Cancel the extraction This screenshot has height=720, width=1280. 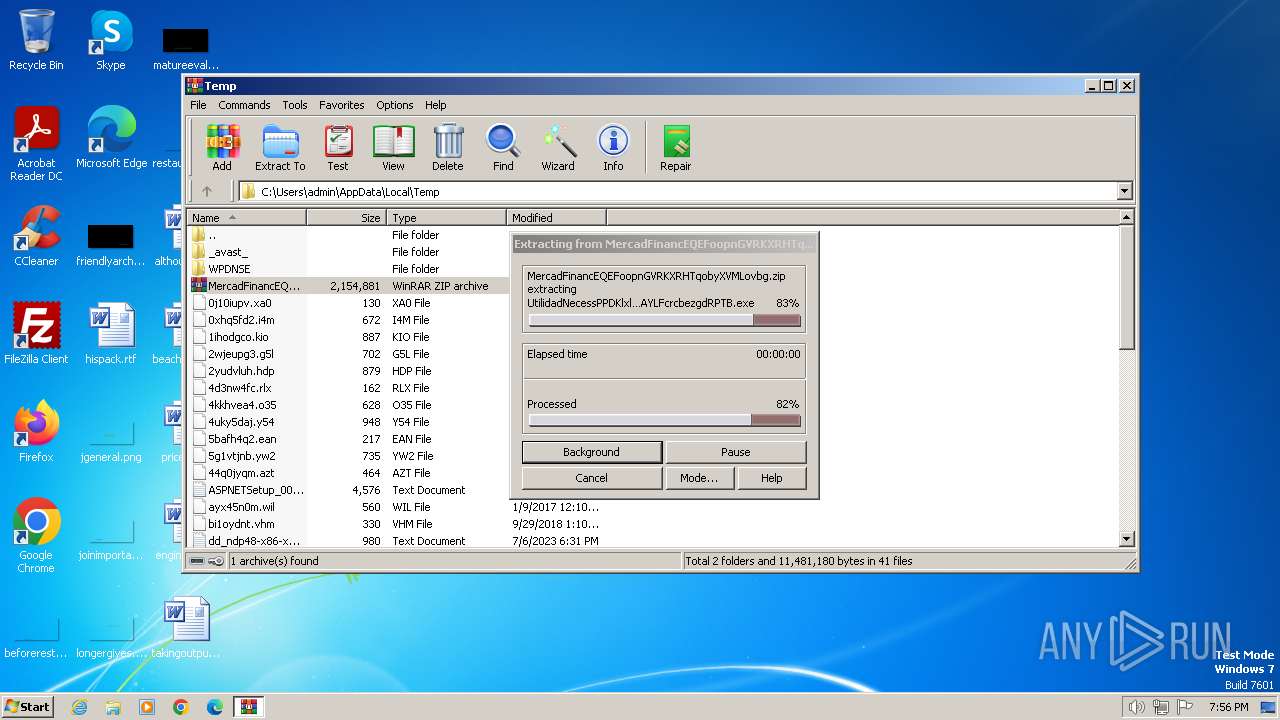(x=591, y=478)
